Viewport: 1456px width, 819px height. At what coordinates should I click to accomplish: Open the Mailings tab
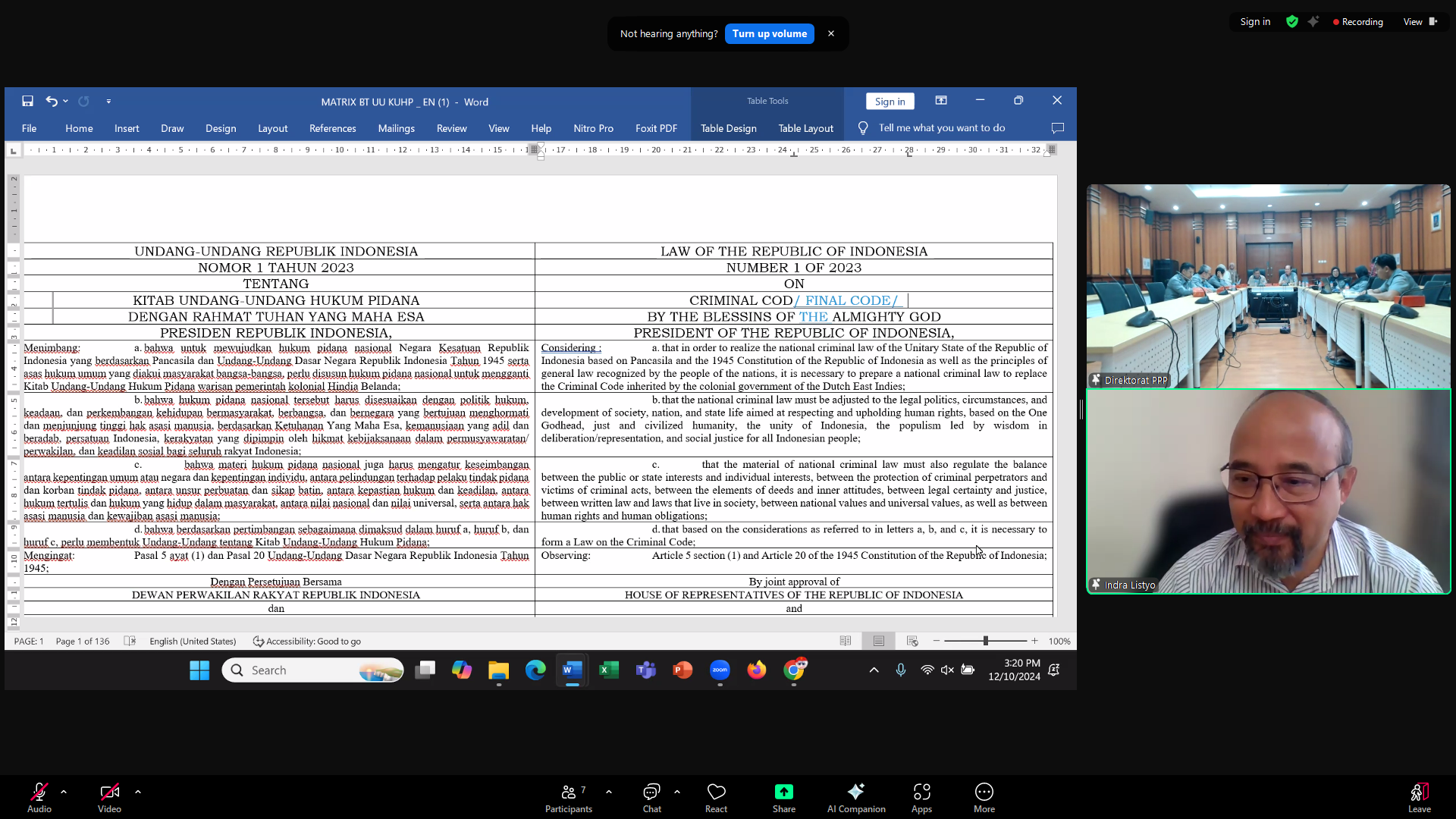(x=396, y=128)
